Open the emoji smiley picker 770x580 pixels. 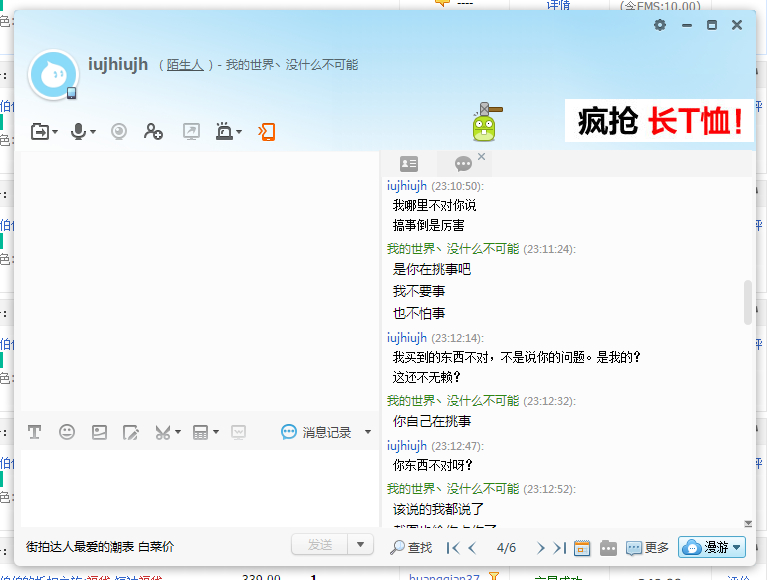67,432
